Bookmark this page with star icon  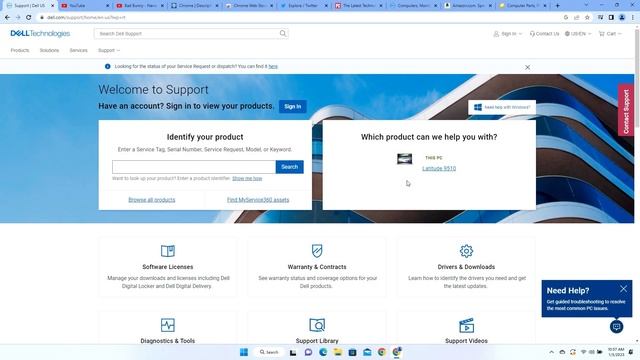(587, 18)
